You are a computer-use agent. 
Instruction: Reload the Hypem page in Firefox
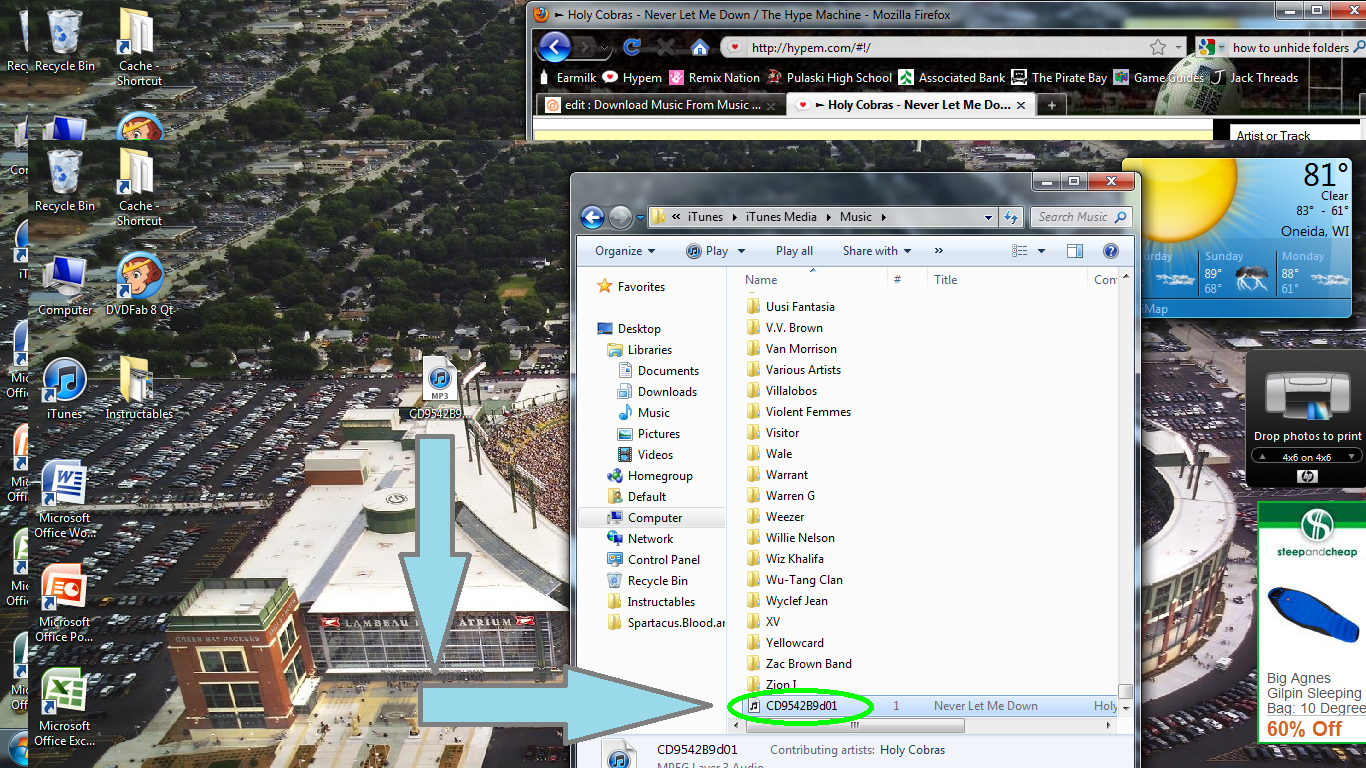point(632,47)
